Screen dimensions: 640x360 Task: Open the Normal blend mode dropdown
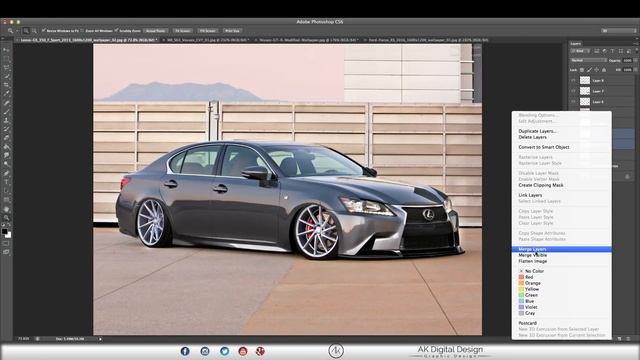(x=589, y=60)
